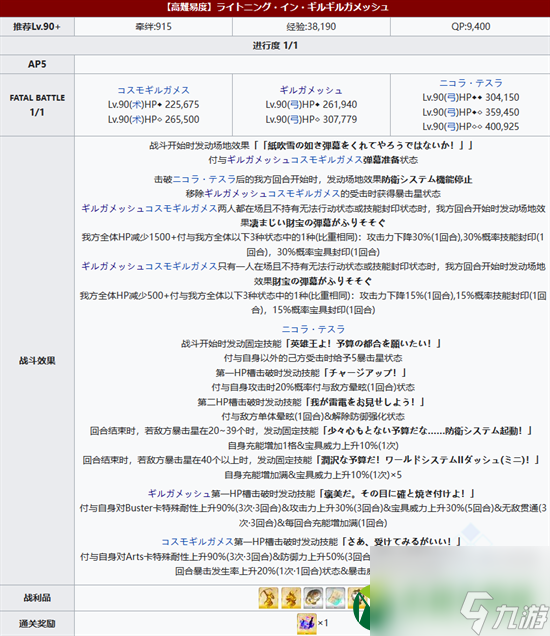Viewport: 550px width, 636px height.
Task: Click the 通关奖励 row label
Action: (x=37, y=623)
